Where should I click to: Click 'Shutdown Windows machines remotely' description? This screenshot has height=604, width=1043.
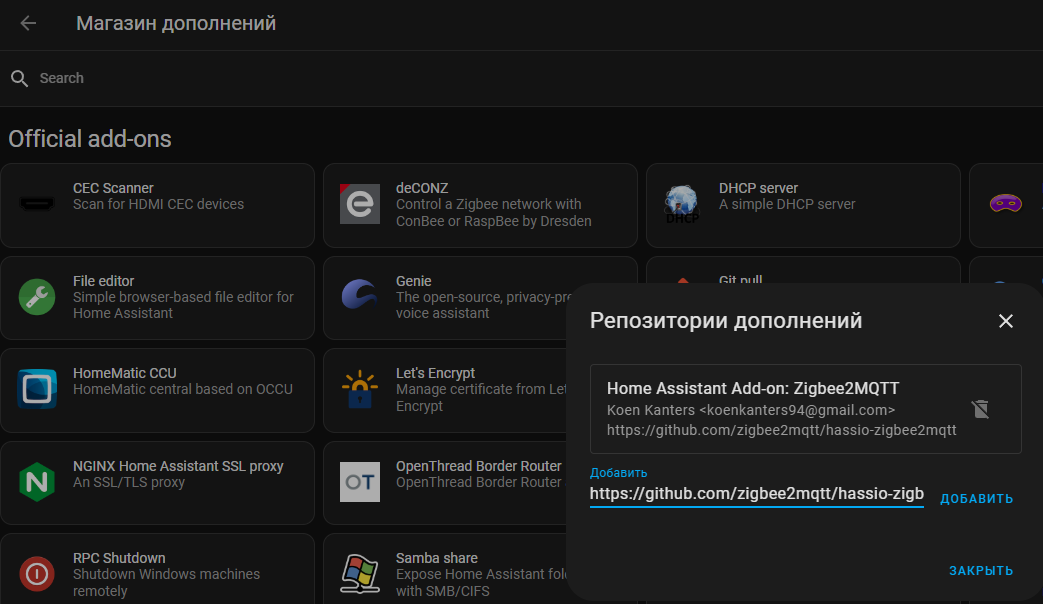coord(166,583)
